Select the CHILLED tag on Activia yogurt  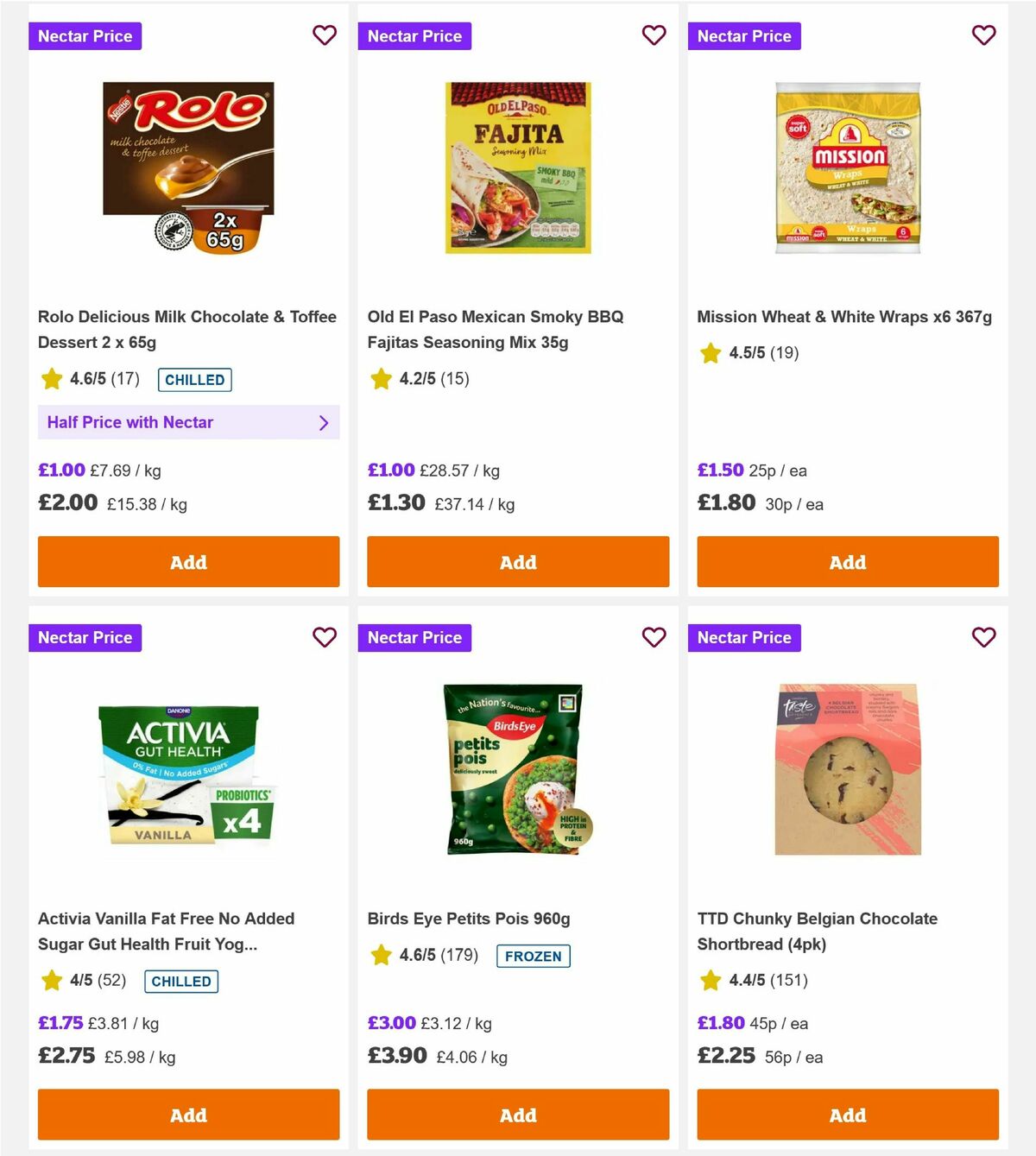point(181,982)
